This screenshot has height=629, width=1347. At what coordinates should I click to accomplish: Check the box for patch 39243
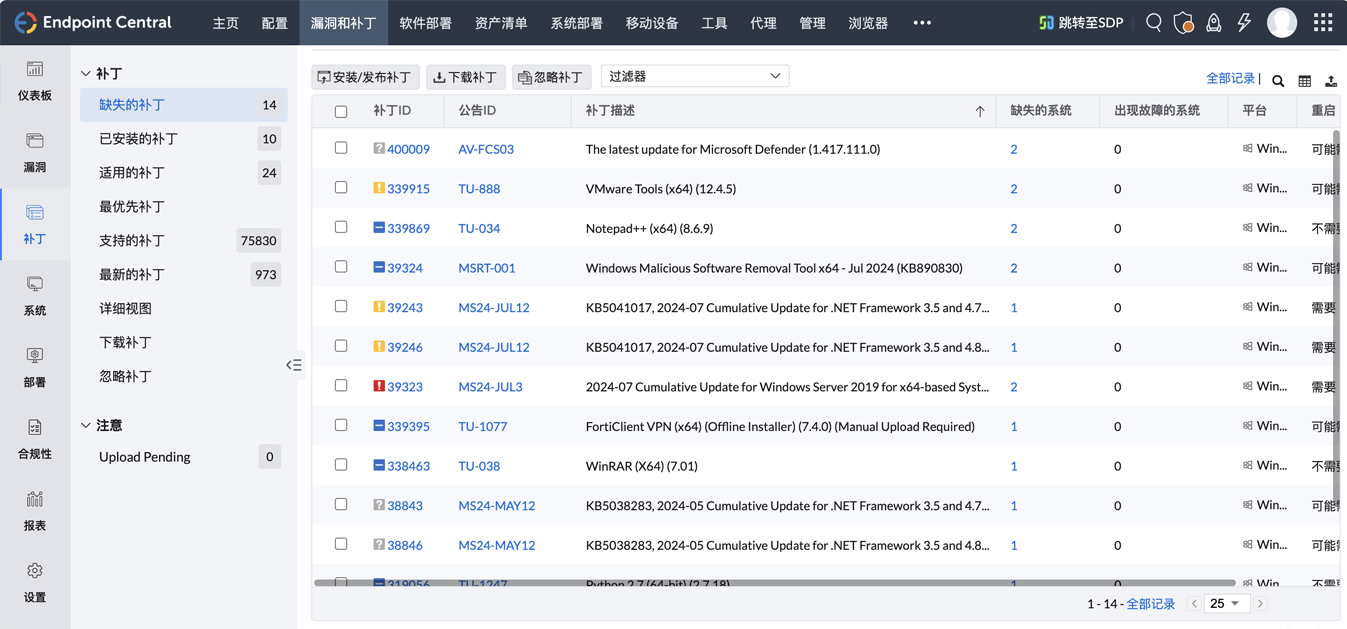pyautogui.click(x=341, y=306)
